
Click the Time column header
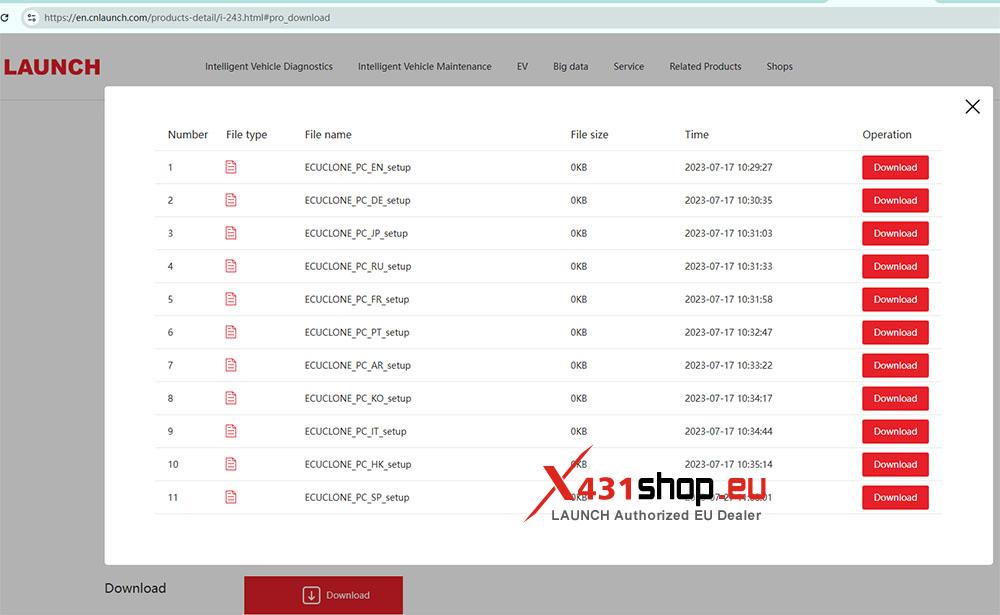pyautogui.click(x=696, y=135)
